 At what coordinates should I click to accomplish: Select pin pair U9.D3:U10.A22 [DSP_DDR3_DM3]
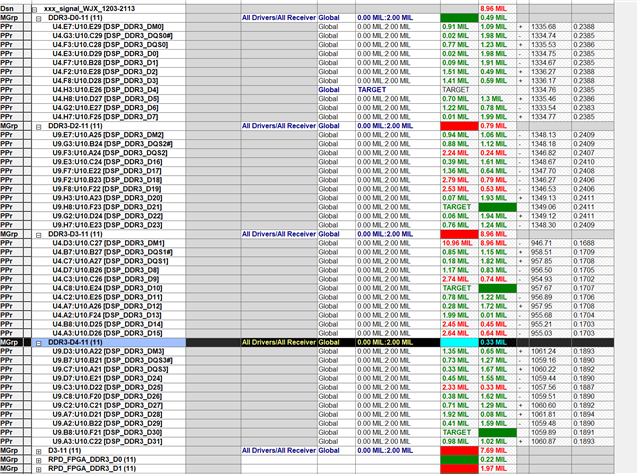(x=108, y=351)
